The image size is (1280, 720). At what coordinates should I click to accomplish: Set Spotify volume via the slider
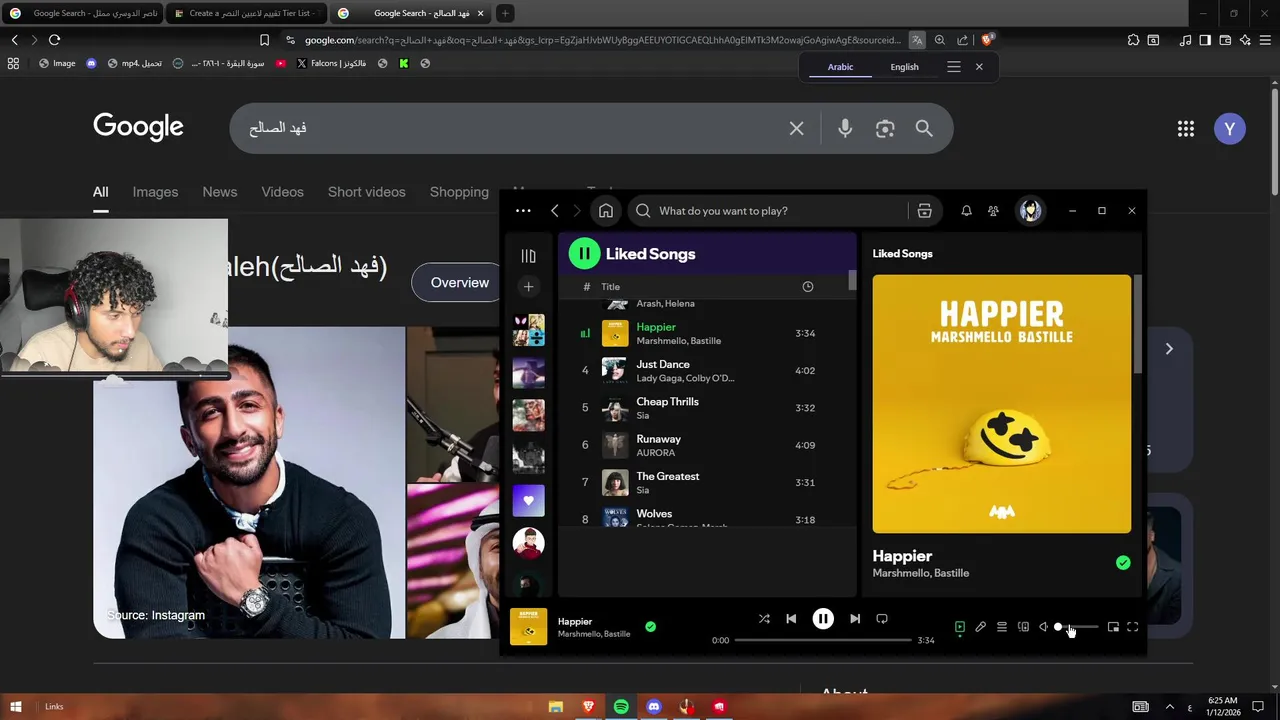1078,627
